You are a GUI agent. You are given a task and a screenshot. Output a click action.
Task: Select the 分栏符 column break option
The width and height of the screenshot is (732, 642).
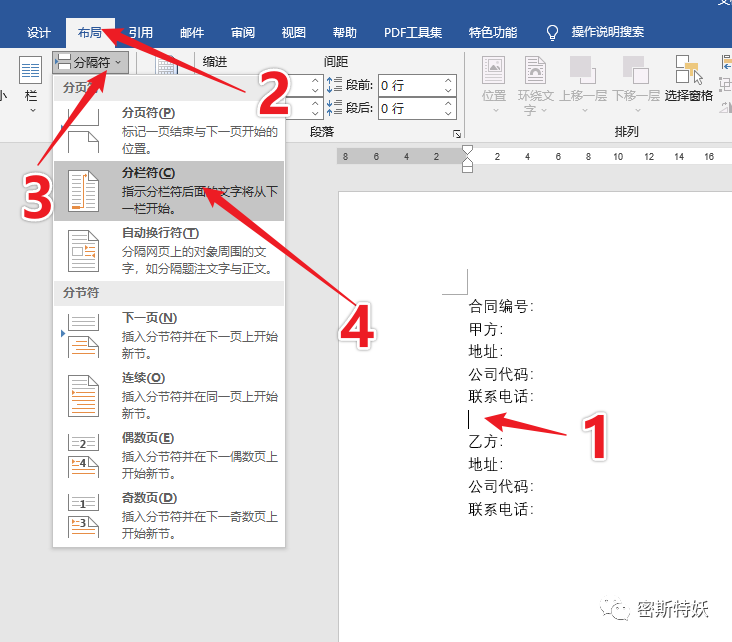(168, 190)
